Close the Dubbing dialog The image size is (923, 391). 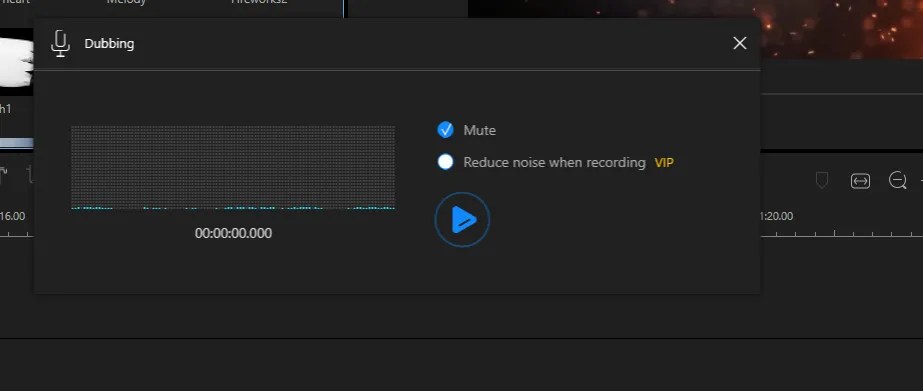(x=739, y=43)
